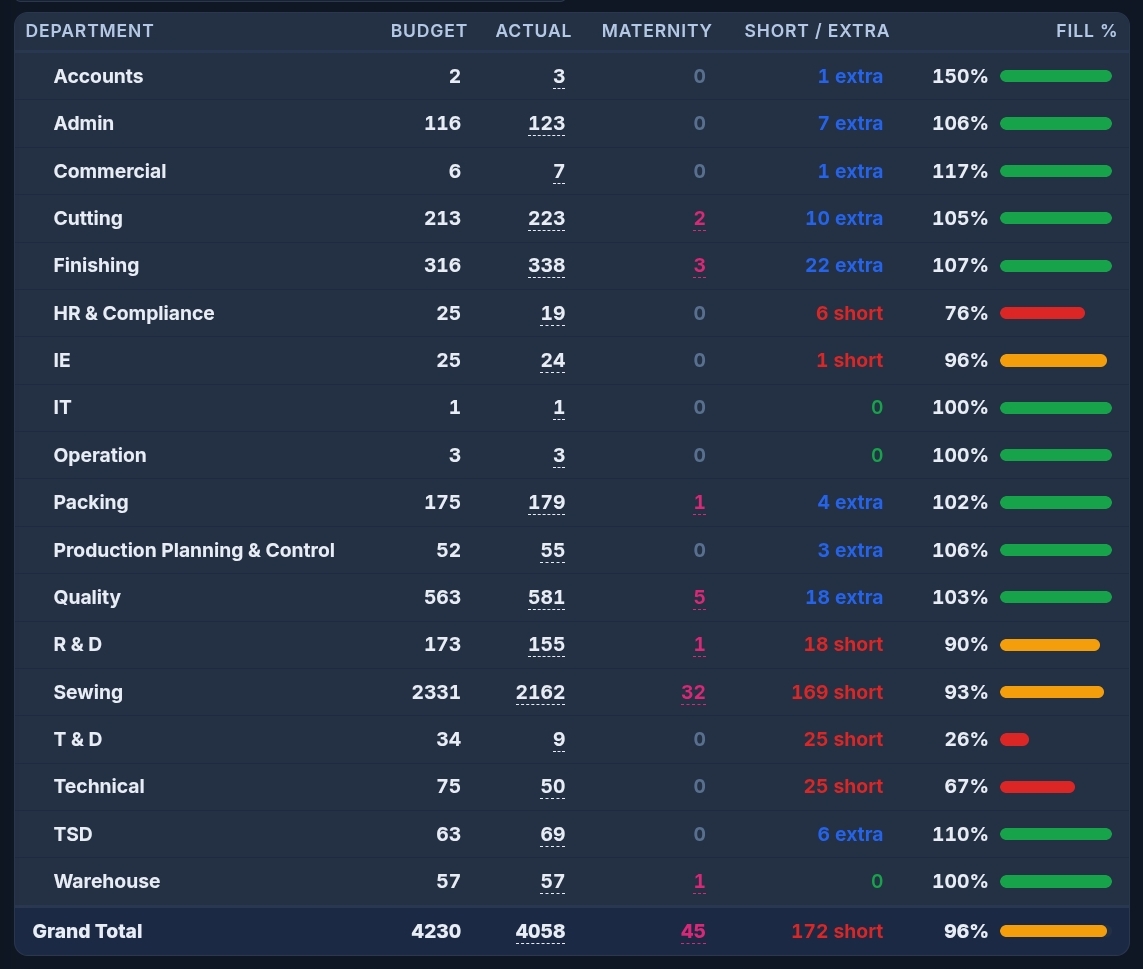Click Technical 67% fill bar
The height and width of the screenshot is (969, 1143).
point(1037,787)
